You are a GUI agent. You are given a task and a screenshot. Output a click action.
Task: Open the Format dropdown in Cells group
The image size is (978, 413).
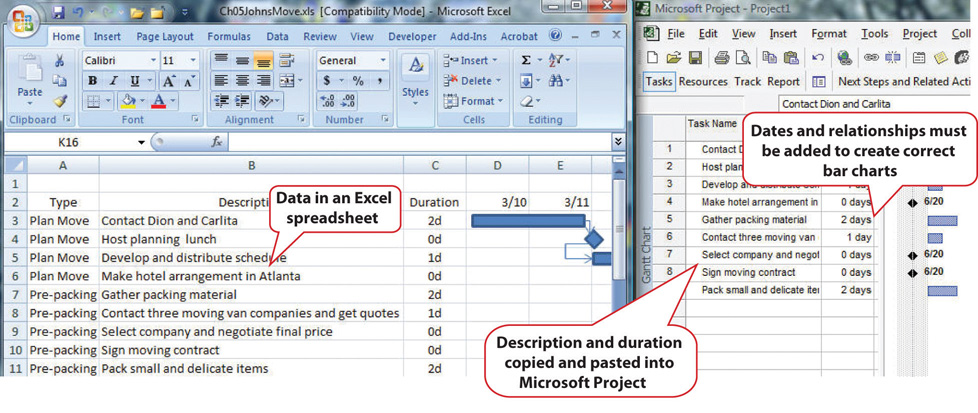[472, 100]
